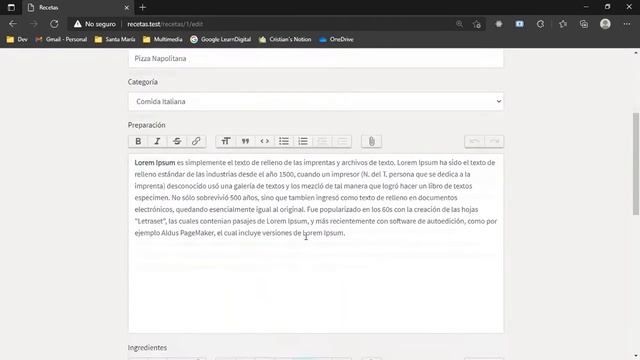Click the bold Lorem Ipsum text

[155, 162]
